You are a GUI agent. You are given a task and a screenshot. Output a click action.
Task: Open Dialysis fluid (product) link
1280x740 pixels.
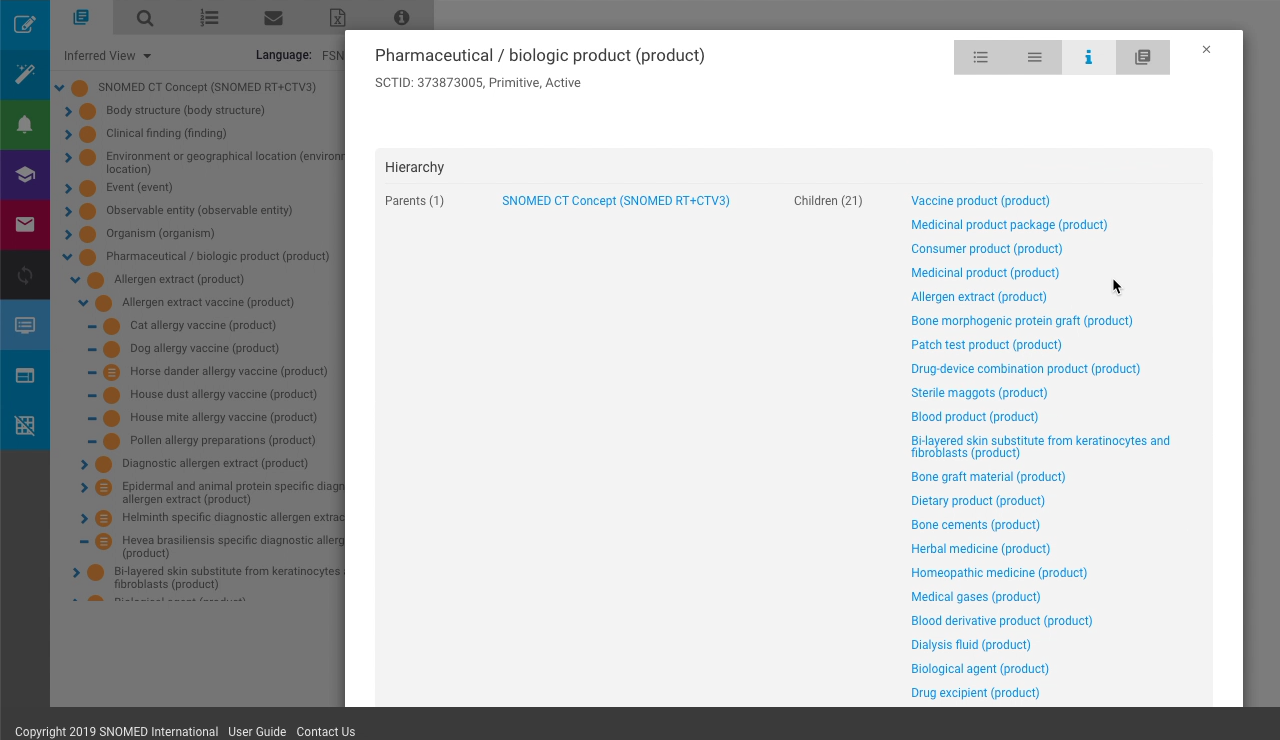click(x=970, y=645)
